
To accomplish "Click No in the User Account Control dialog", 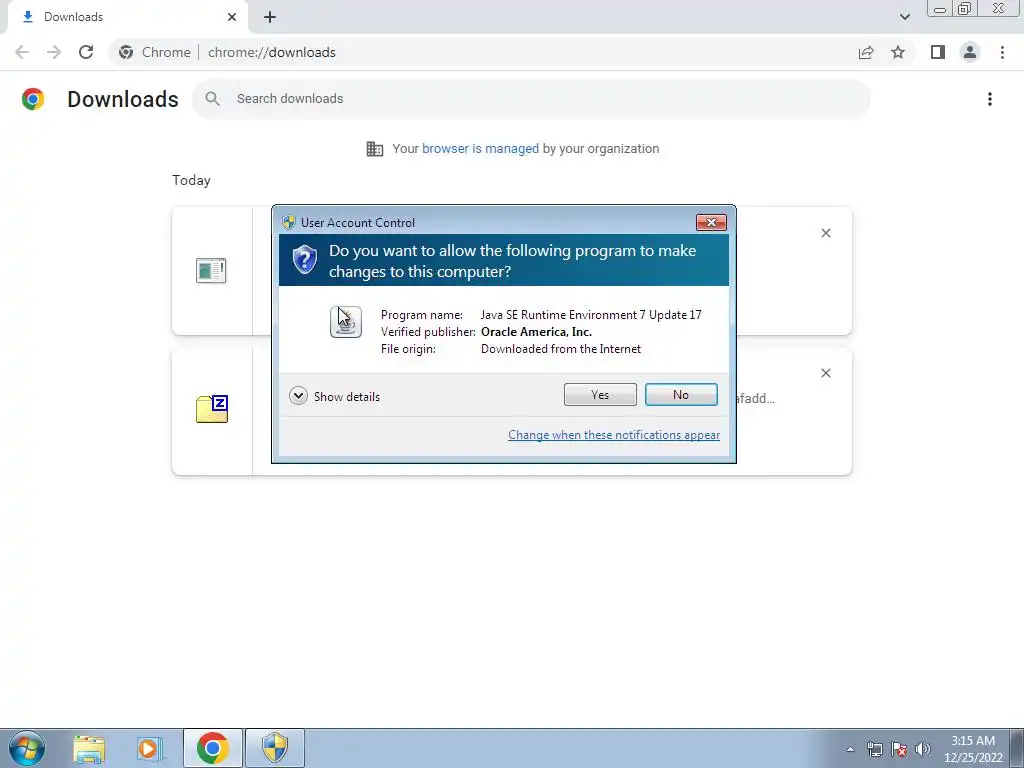I will click(x=680, y=394).
